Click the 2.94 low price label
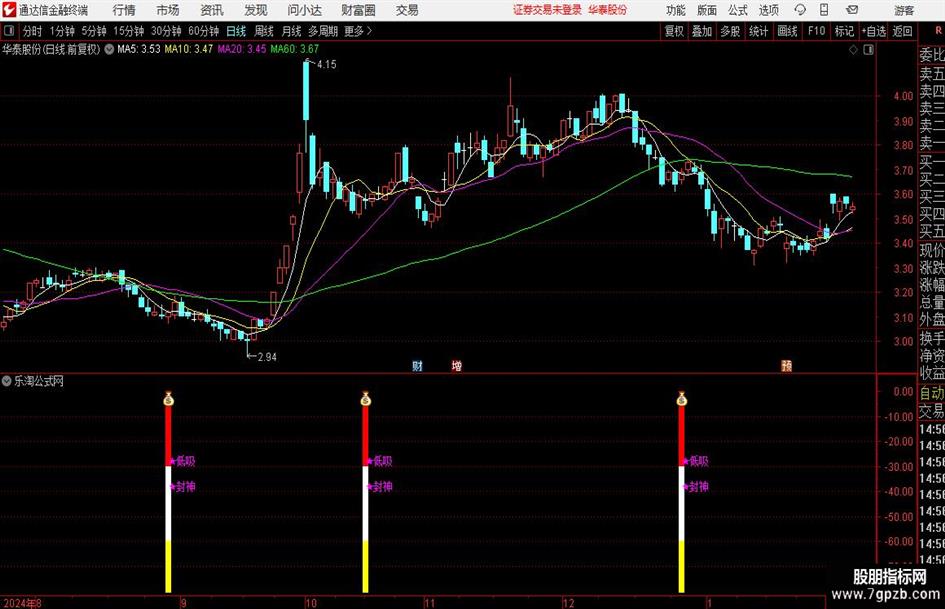Image resolution: width=945 pixels, height=609 pixels. tap(267, 357)
